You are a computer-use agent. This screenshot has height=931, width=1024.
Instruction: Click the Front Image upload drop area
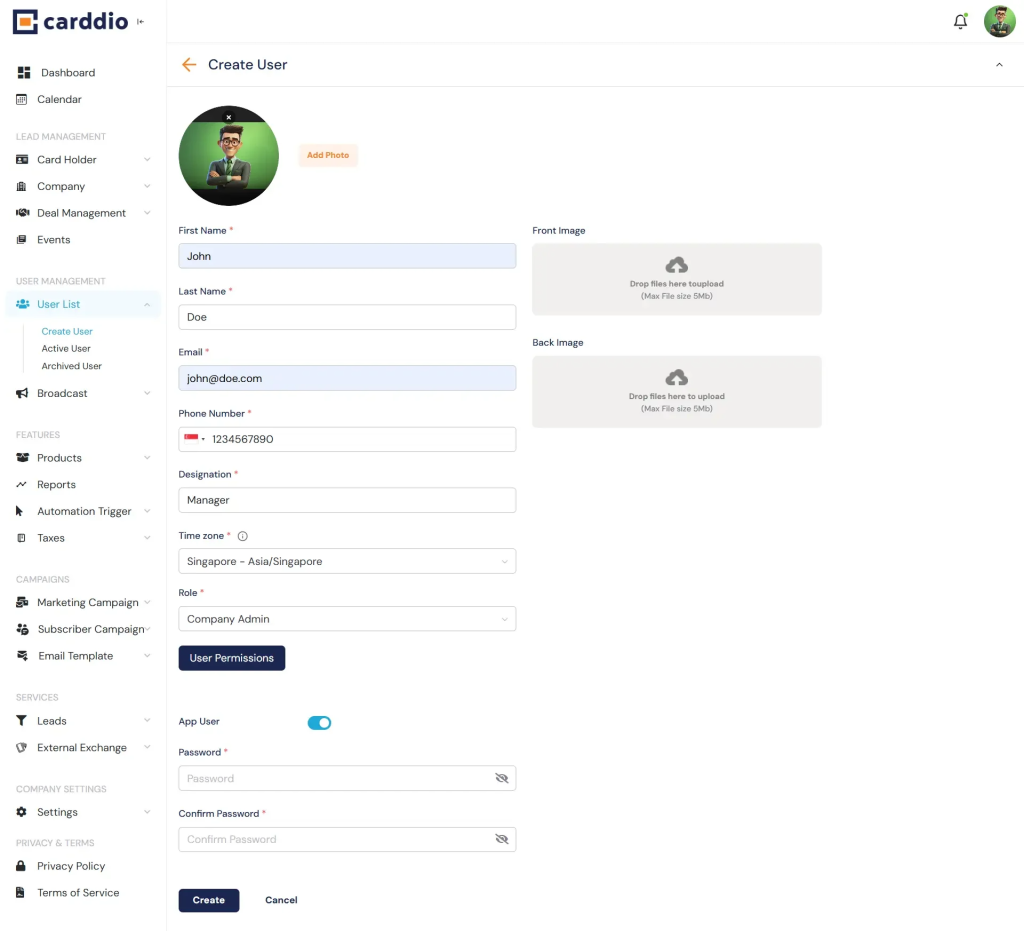pyautogui.click(x=676, y=279)
